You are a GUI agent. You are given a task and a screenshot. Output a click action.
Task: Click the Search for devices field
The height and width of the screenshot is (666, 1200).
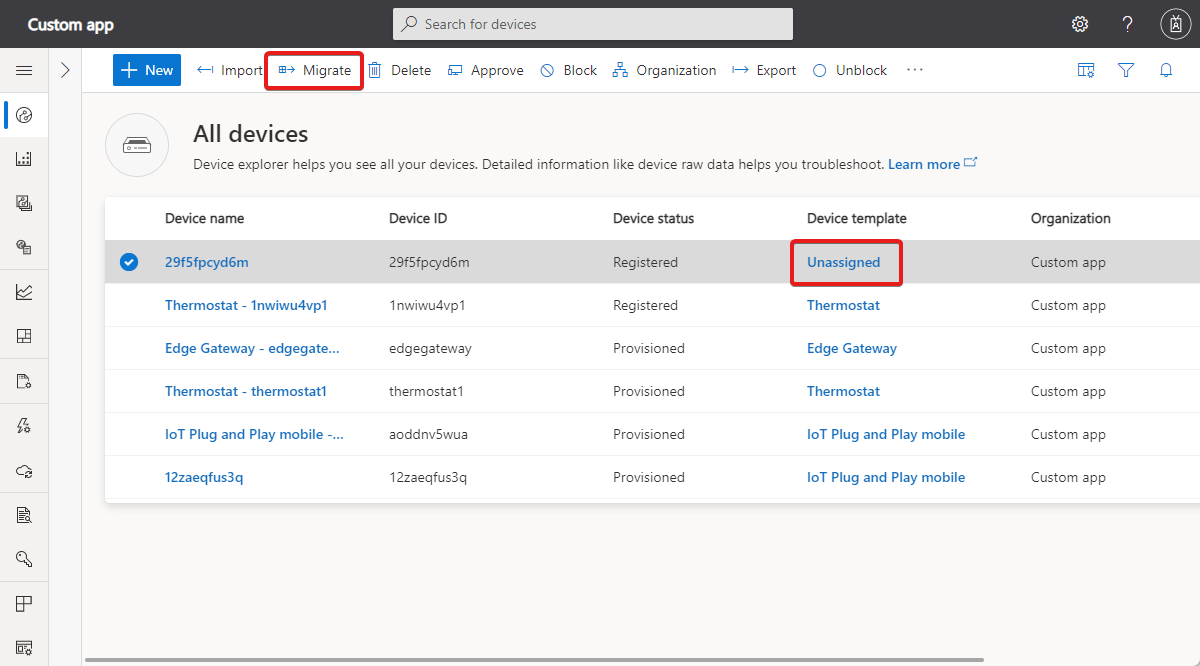pyautogui.click(x=593, y=24)
